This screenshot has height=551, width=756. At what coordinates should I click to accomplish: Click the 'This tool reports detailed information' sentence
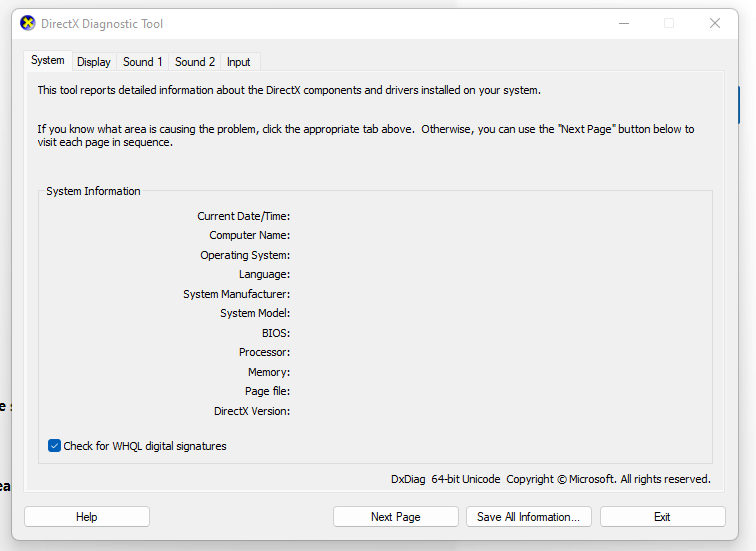[x=289, y=90]
